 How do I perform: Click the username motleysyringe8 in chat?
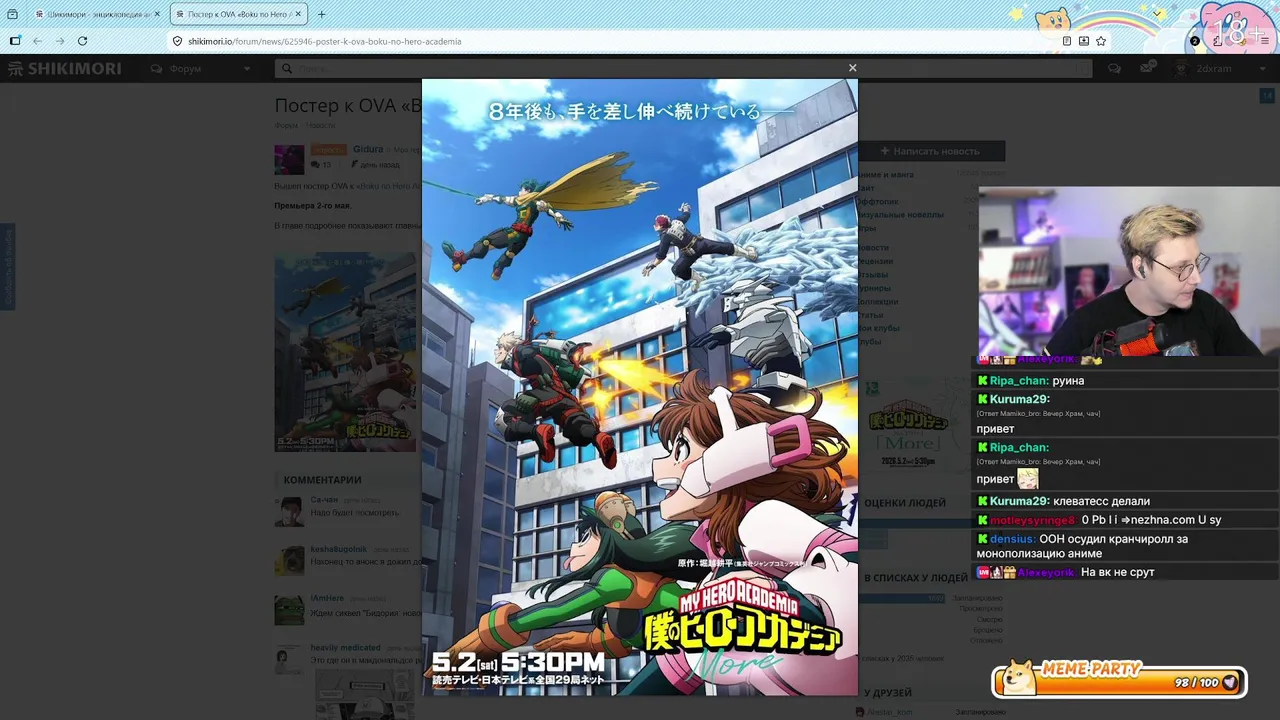coord(1033,520)
